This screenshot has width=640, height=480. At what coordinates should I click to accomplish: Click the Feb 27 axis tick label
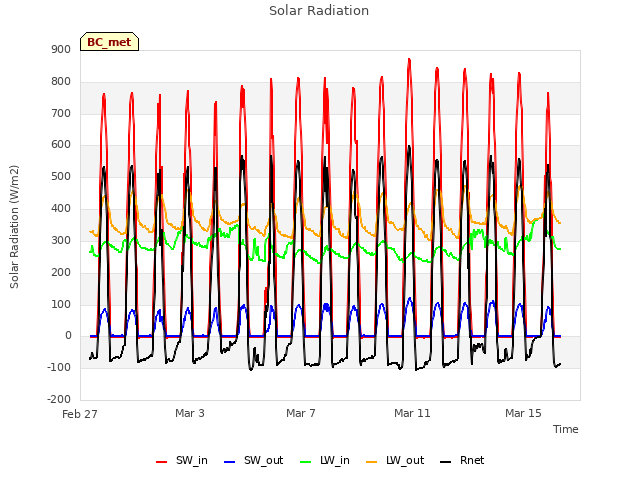click(x=80, y=414)
